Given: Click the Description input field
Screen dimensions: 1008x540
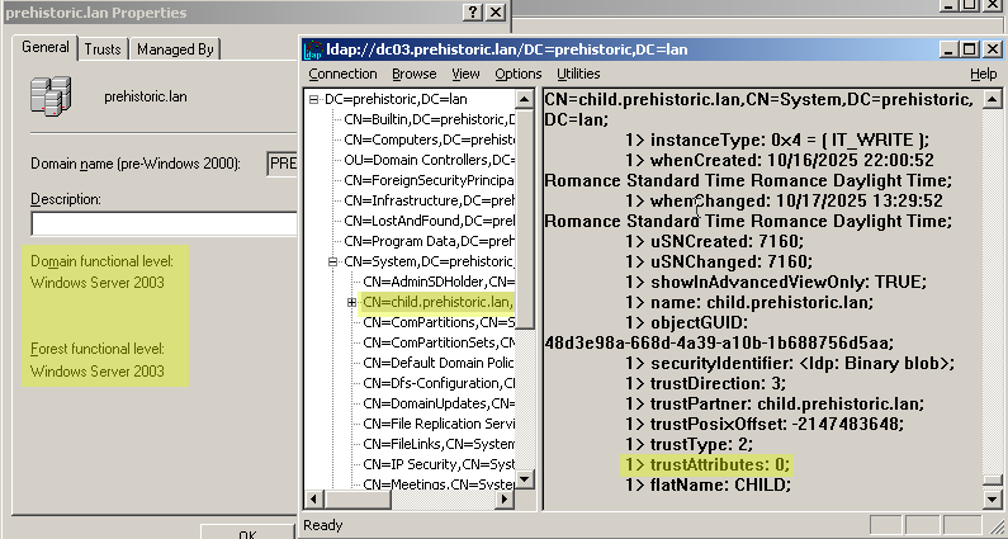Looking at the screenshot, I should [x=164, y=224].
